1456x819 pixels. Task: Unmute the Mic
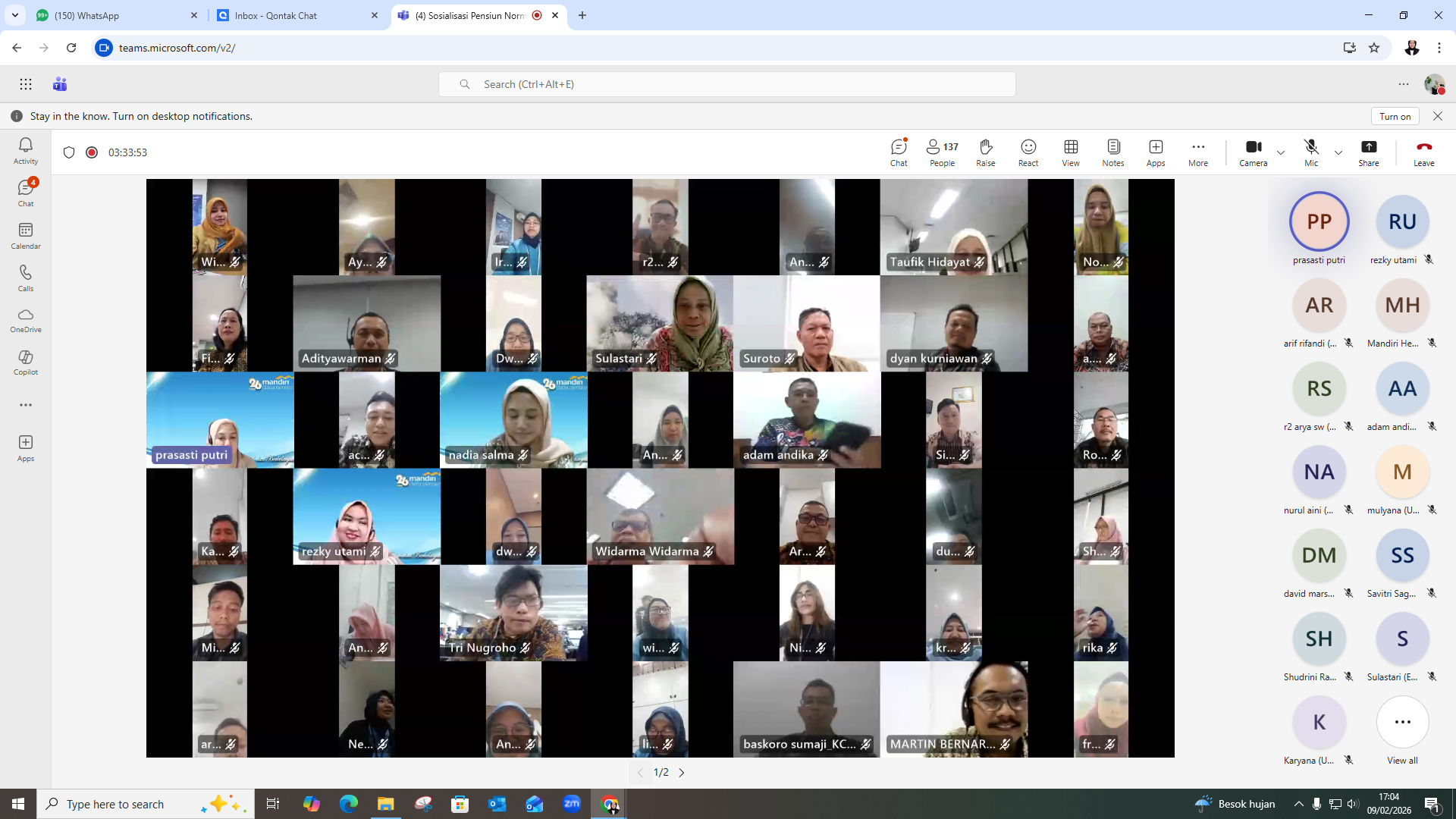click(1311, 152)
